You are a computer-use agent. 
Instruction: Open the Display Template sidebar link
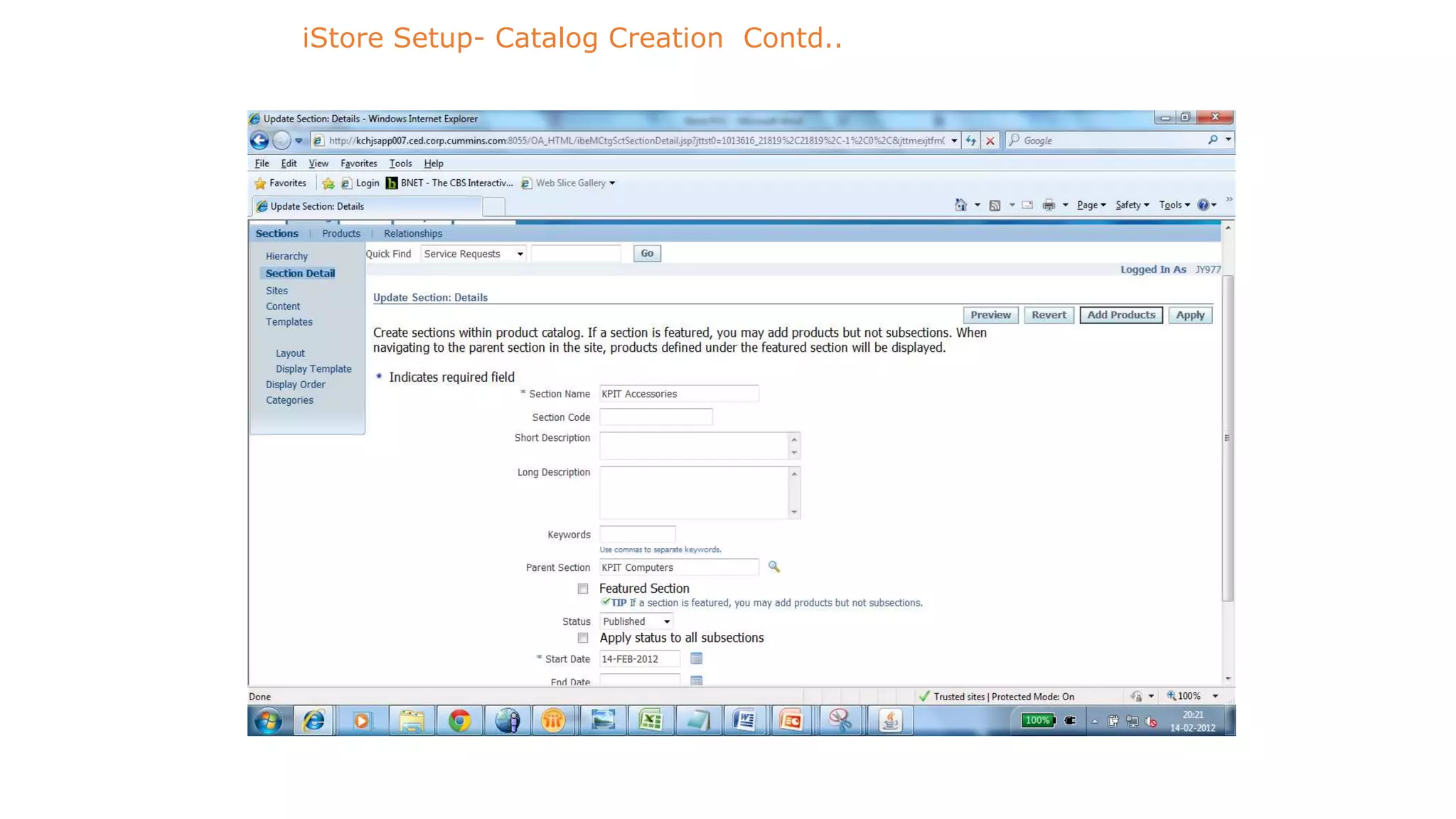[314, 369]
